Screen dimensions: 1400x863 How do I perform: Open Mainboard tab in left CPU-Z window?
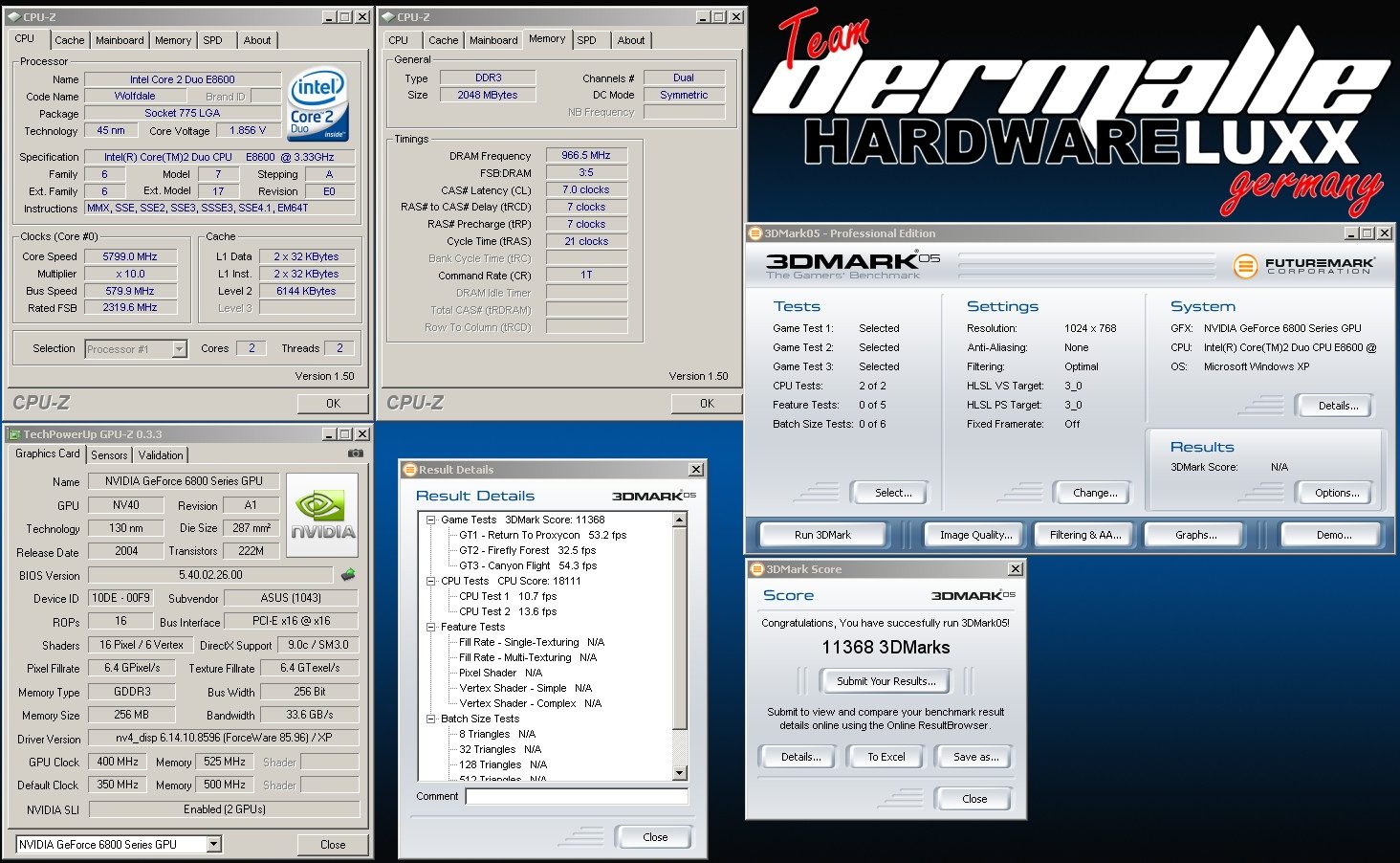[120, 40]
